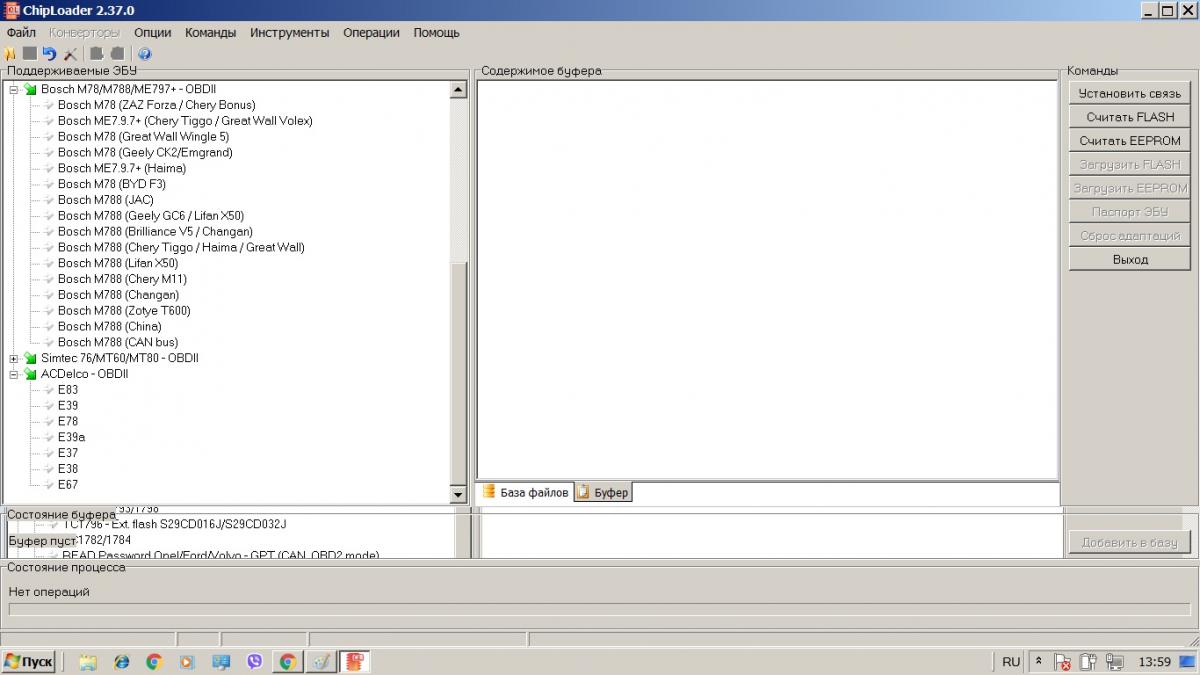Click the ECU tree scrollbar up arrow
Image resolution: width=1200 pixels, height=675 pixels.
459,89
